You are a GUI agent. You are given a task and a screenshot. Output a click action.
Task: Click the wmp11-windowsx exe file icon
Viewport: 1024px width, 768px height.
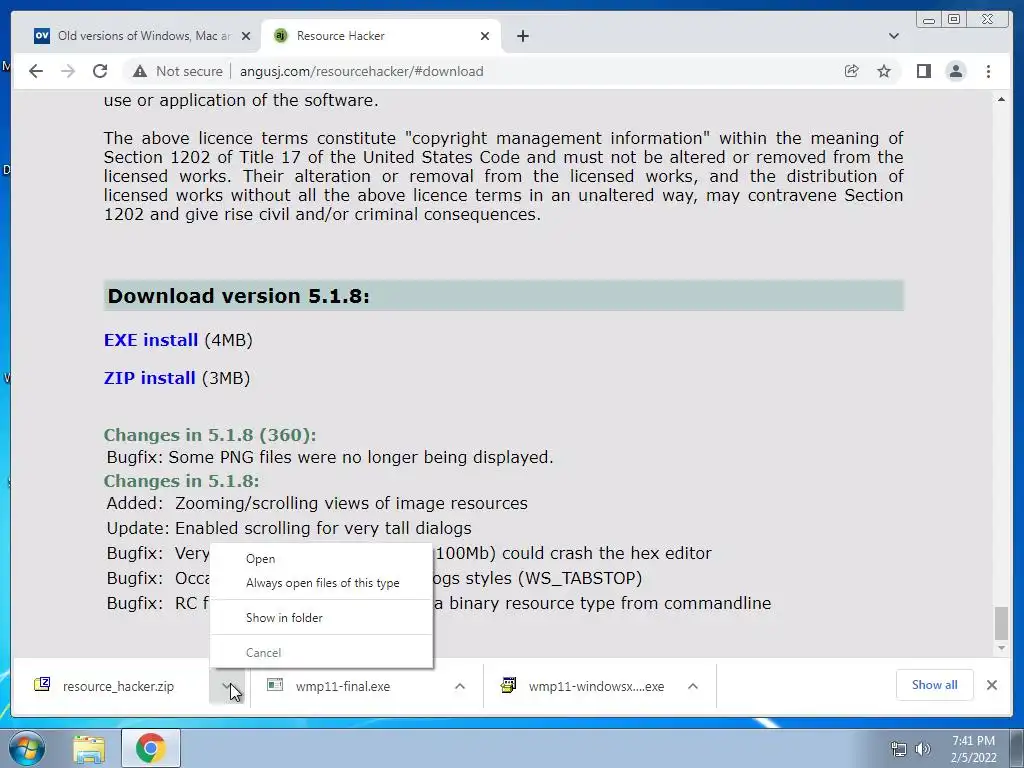pyautogui.click(x=508, y=685)
